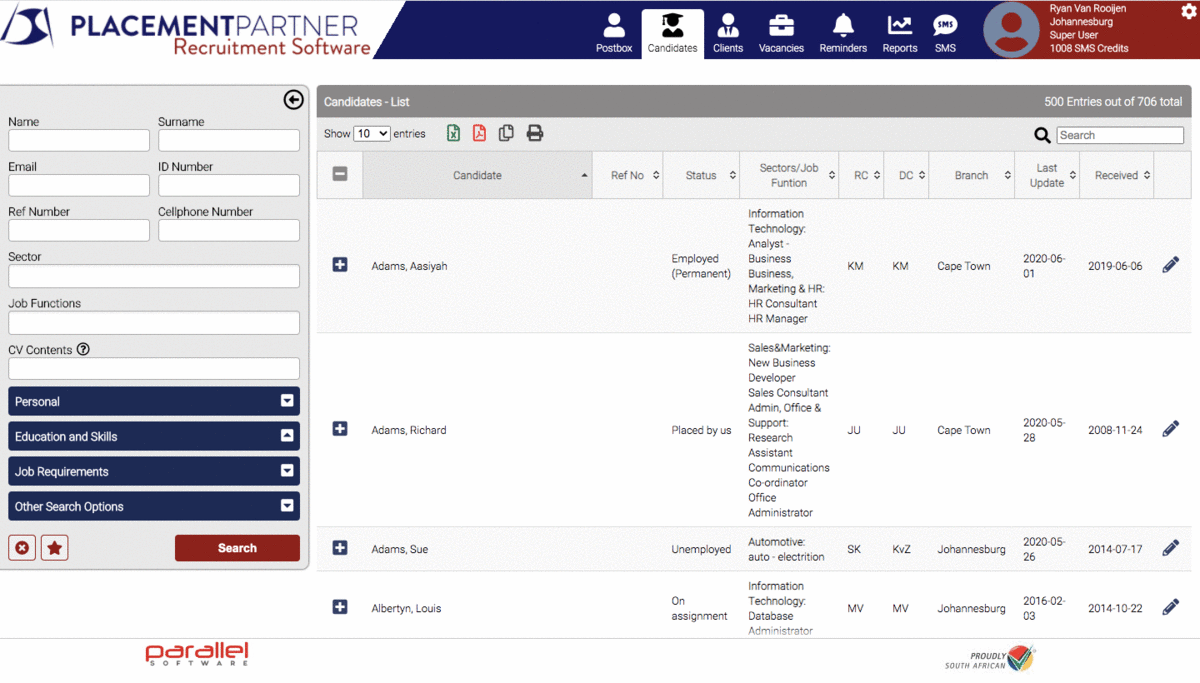Clear search criteria with red X button
The width and height of the screenshot is (1200, 683).
coord(22,548)
